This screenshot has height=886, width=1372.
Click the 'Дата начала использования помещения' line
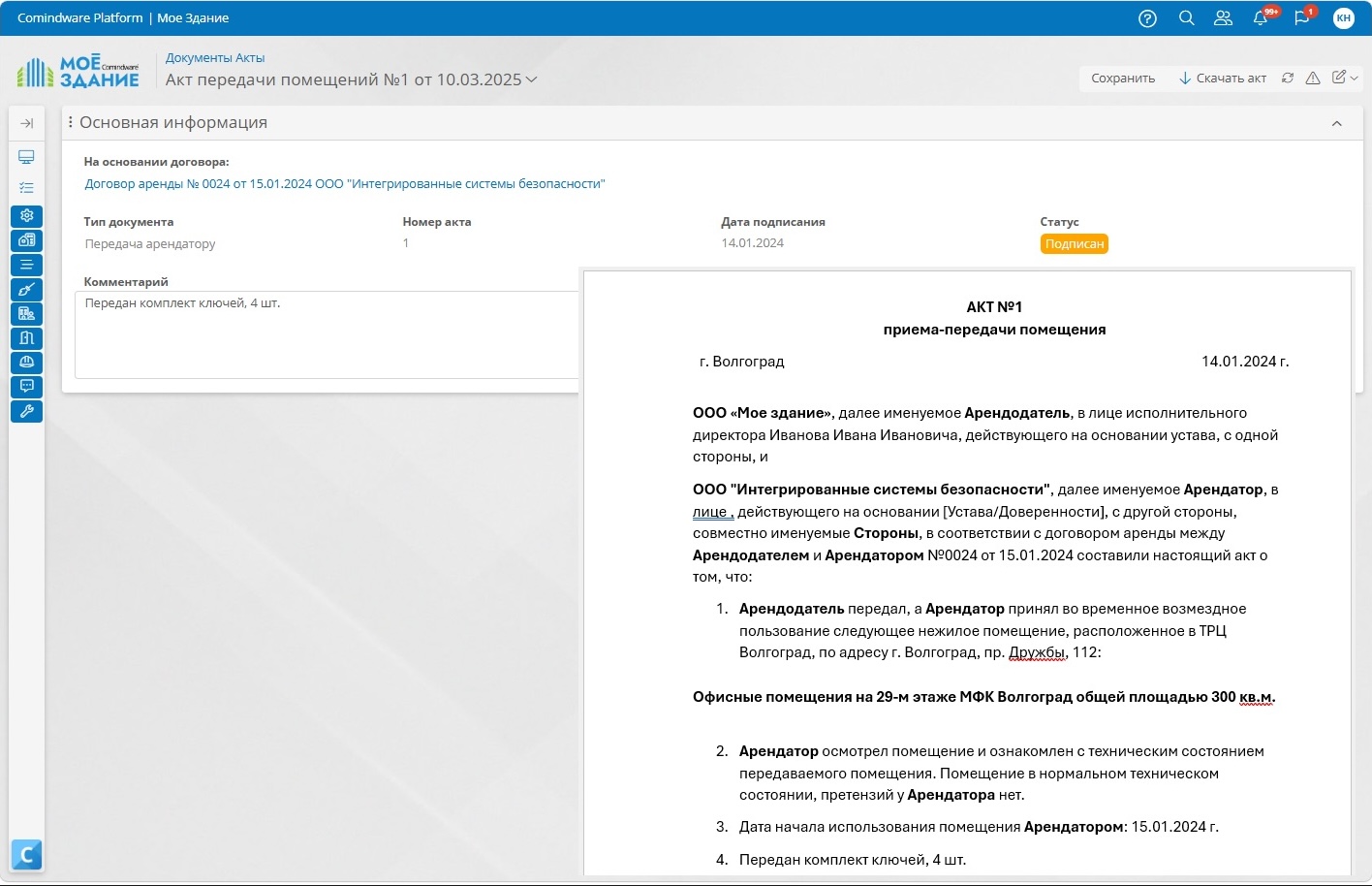979,827
